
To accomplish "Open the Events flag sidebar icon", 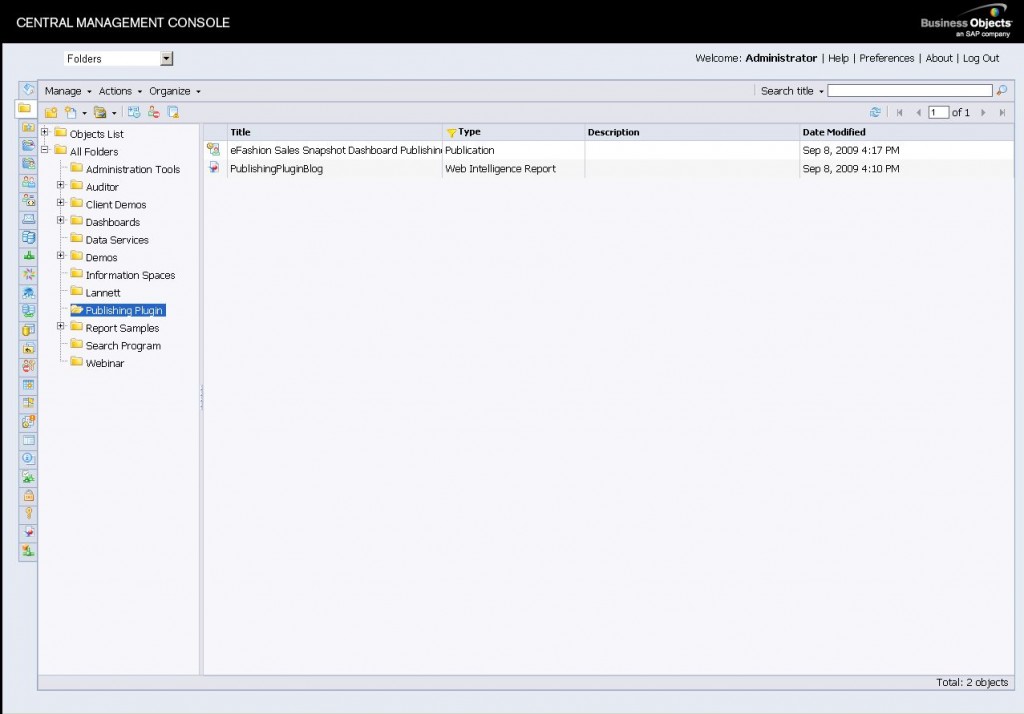I will [28, 403].
